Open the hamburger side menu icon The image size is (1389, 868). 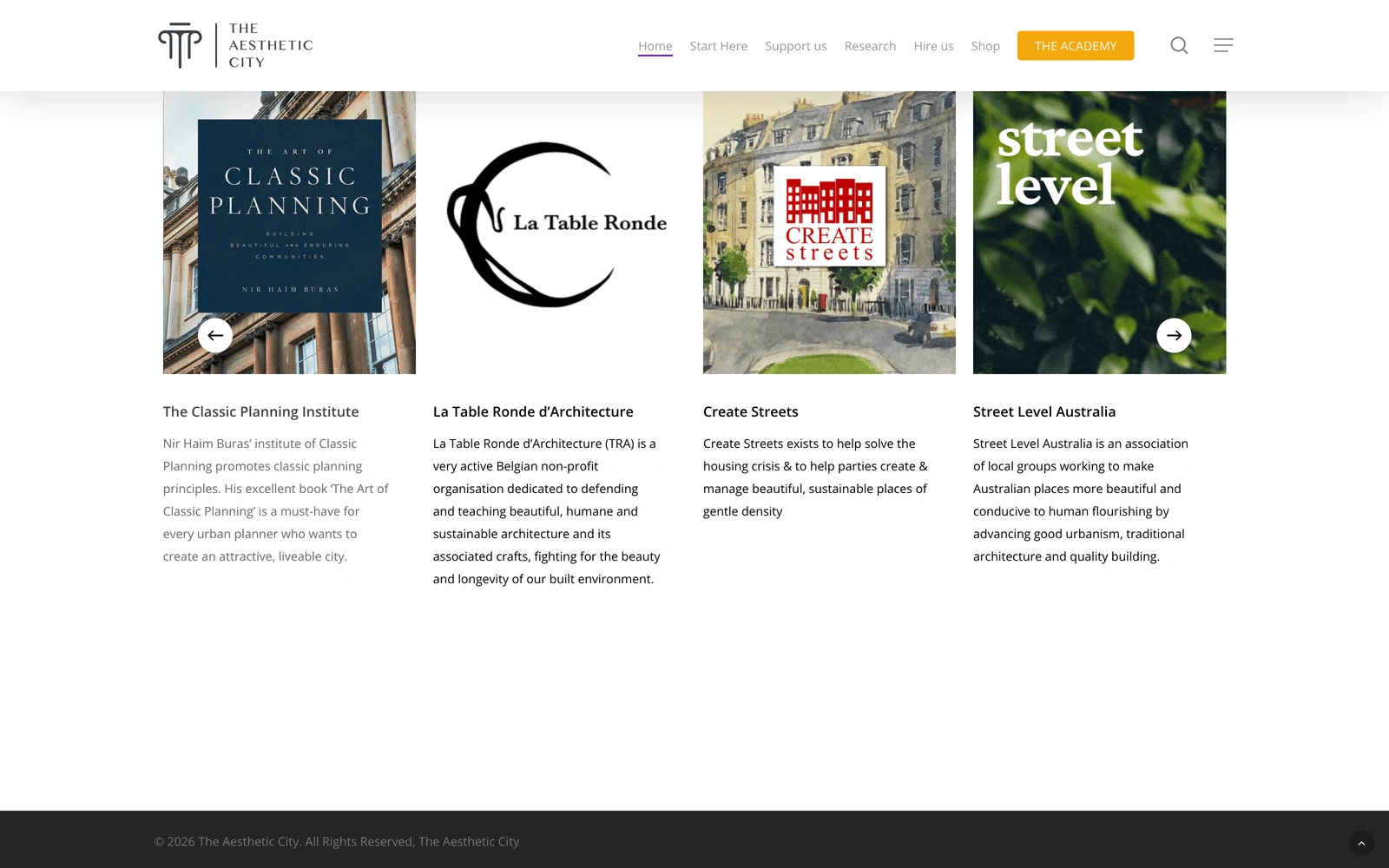coord(1223,45)
